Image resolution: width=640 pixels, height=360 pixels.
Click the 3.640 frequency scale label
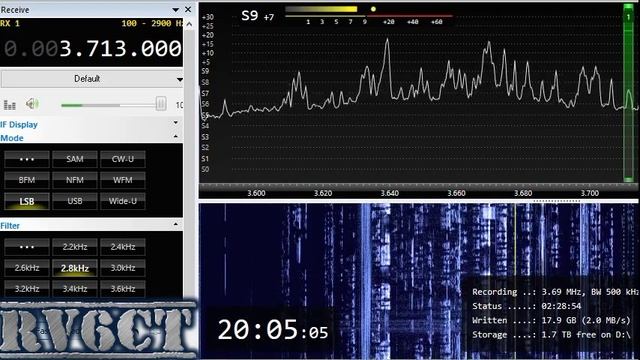pos(389,193)
